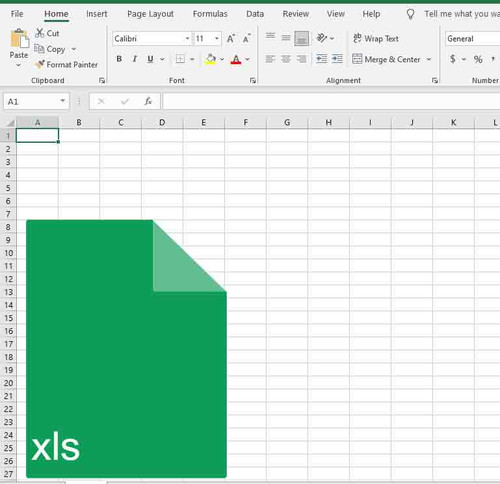This screenshot has height=484, width=500.
Task: Open the Clipboard dialog launcher
Action: click(102, 80)
